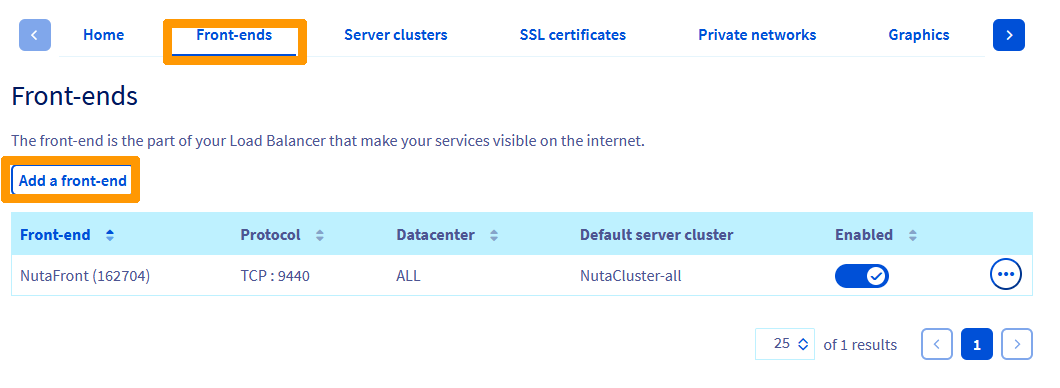Click the Front-ends page heading

tap(74, 96)
